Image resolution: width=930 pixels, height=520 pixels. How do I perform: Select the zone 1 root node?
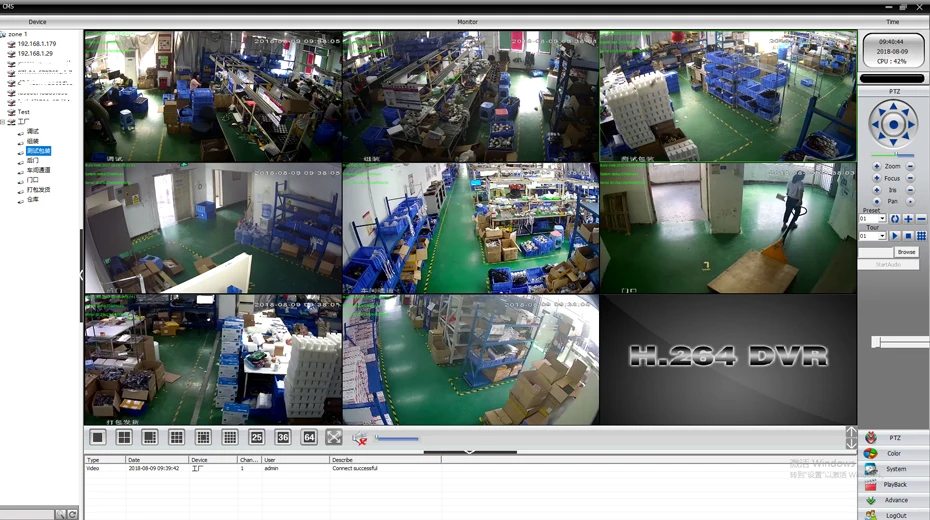tap(18, 34)
